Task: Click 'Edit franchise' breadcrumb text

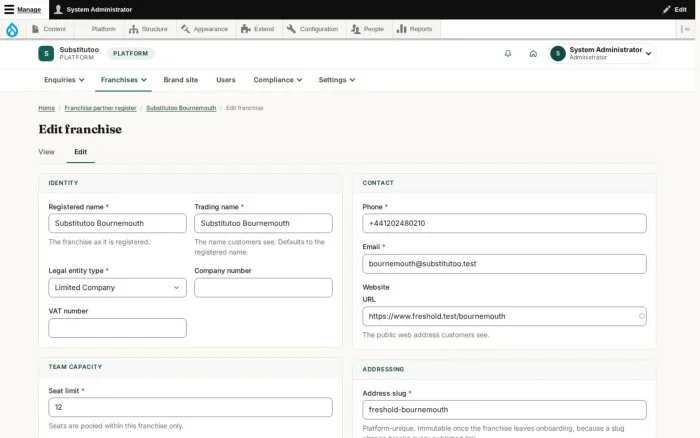Action: point(245,108)
